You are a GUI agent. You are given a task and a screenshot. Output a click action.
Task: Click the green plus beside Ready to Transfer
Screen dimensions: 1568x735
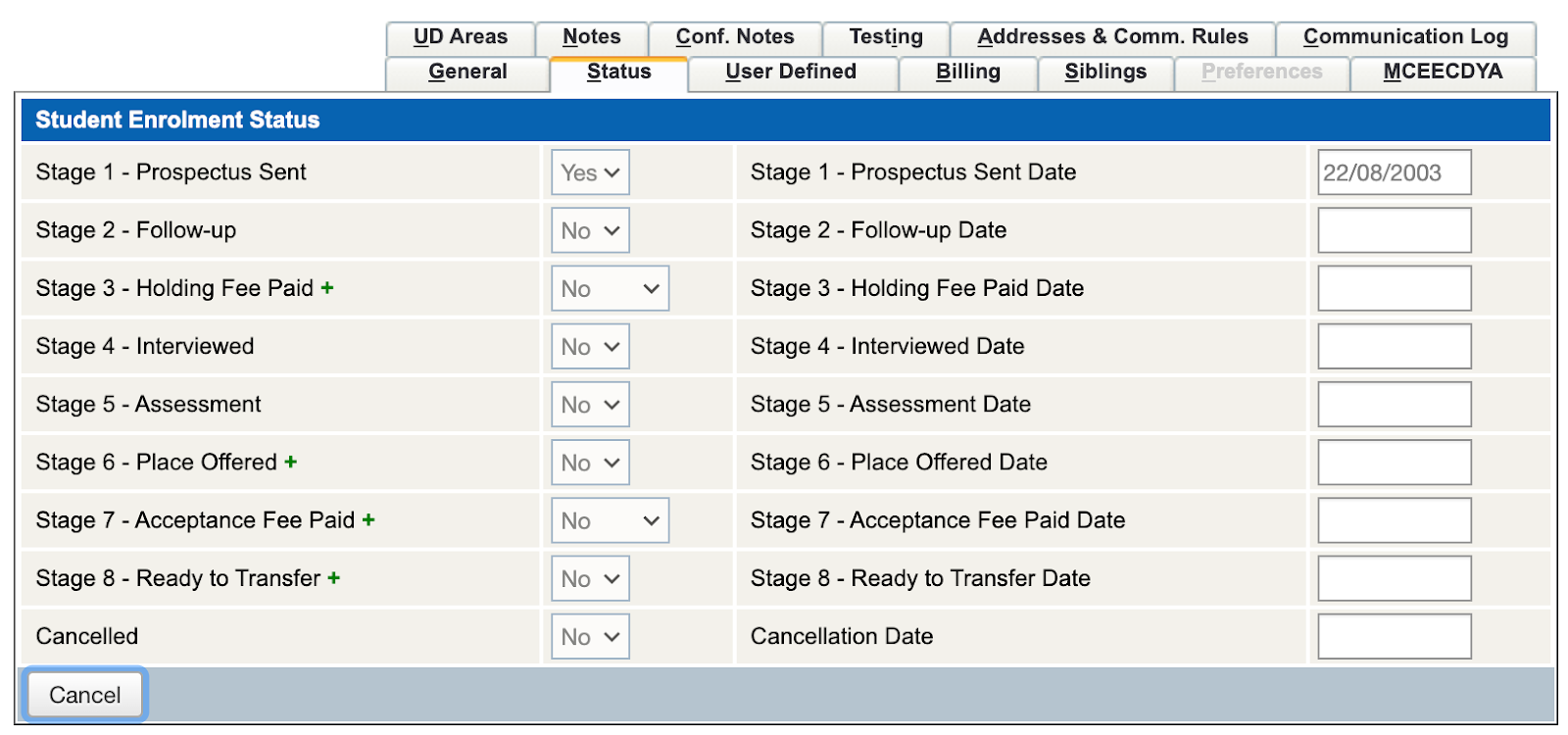(334, 578)
